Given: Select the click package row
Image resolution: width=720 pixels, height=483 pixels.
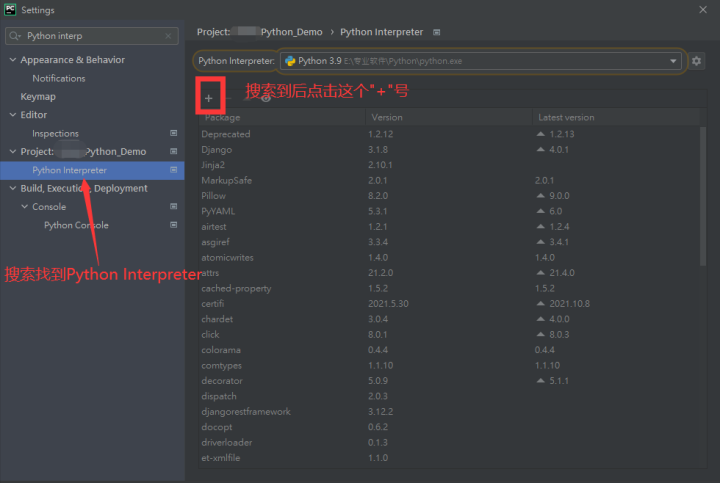Looking at the screenshot, I should pyautogui.click(x=449, y=335).
